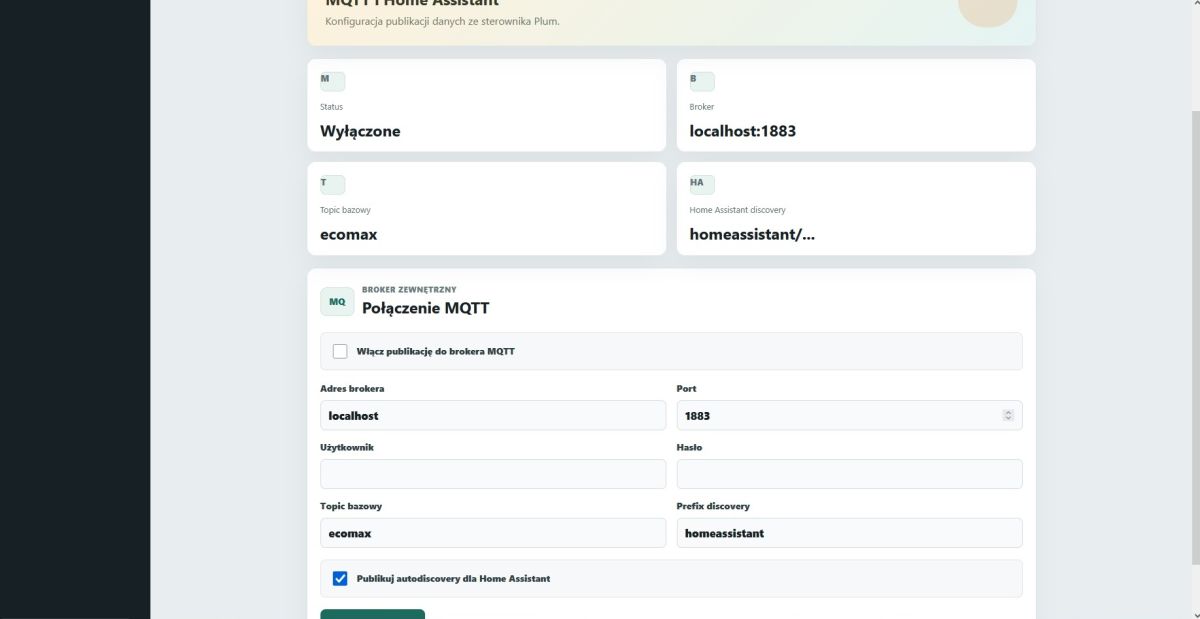This screenshot has height=619, width=1200.
Task: Click the Hasło label
Action: [x=690, y=447]
